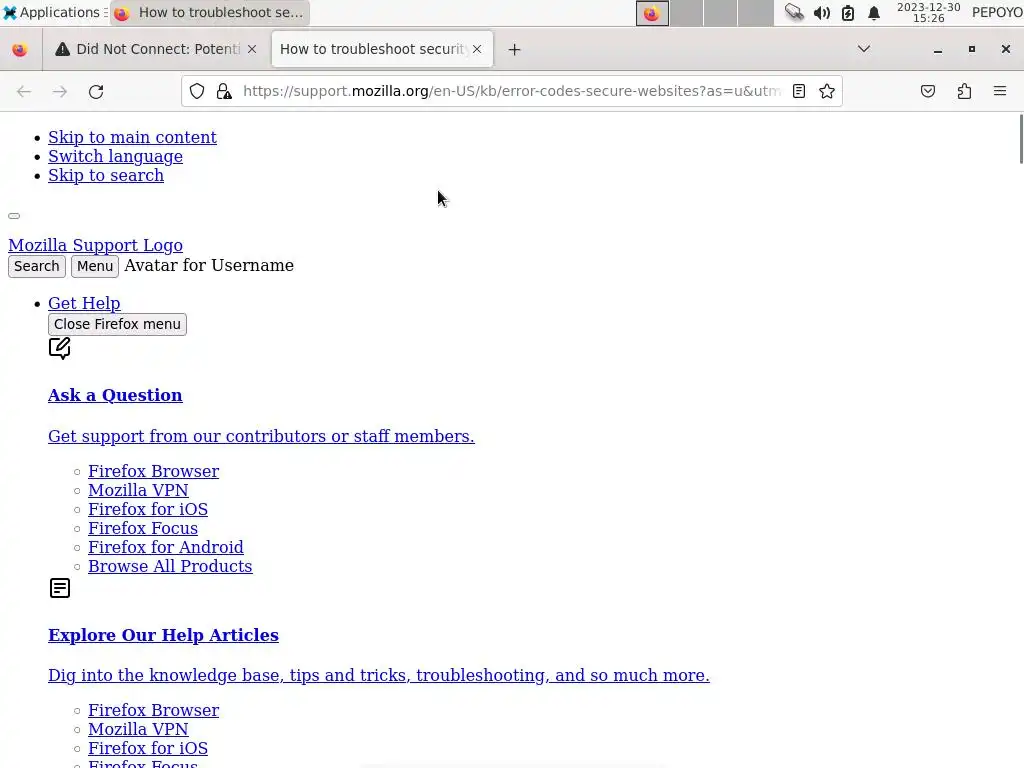
Task: Click the URL address bar field
Action: [511, 91]
